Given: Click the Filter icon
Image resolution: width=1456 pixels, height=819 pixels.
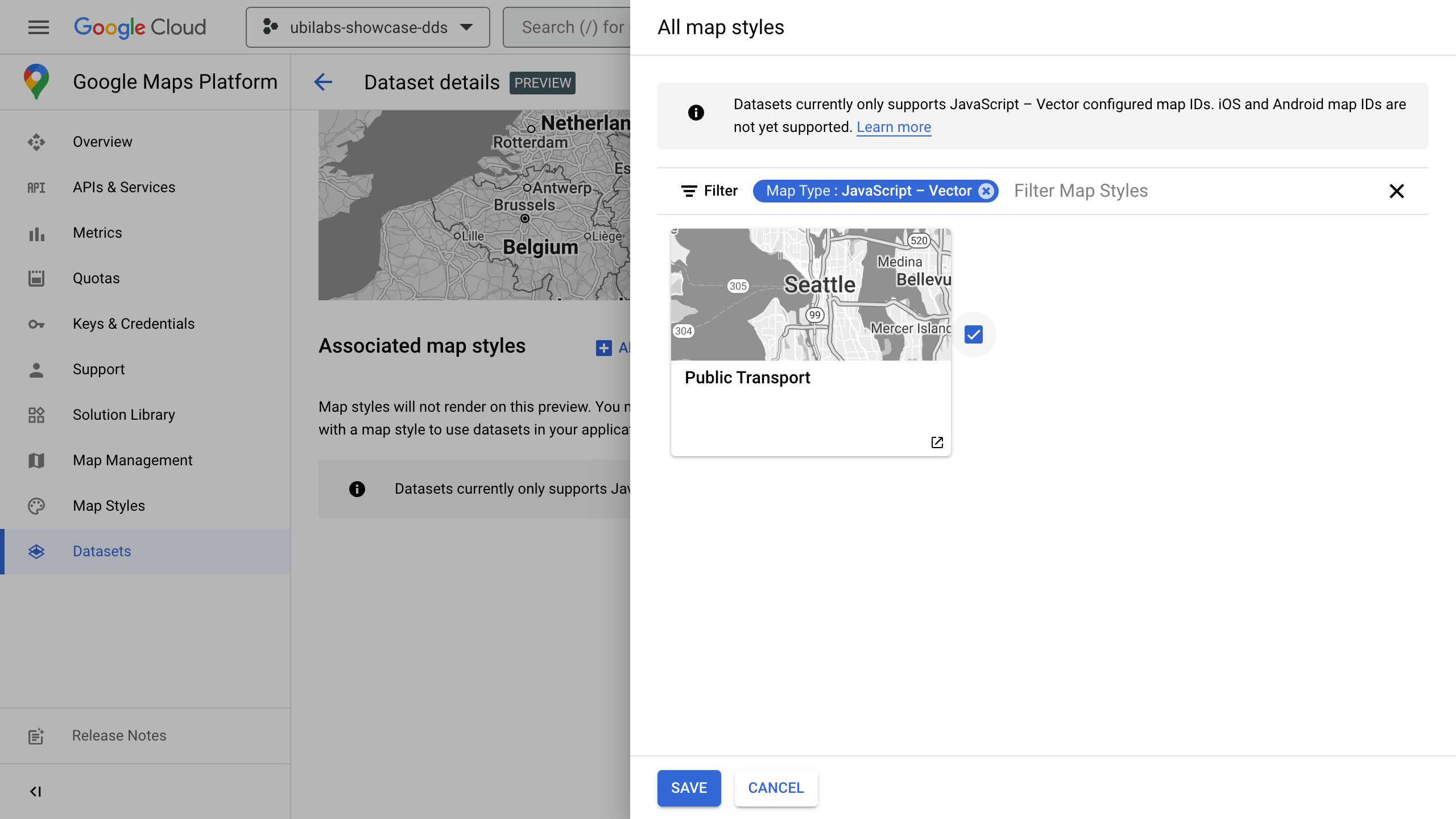Looking at the screenshot, I should coord(689,191).
